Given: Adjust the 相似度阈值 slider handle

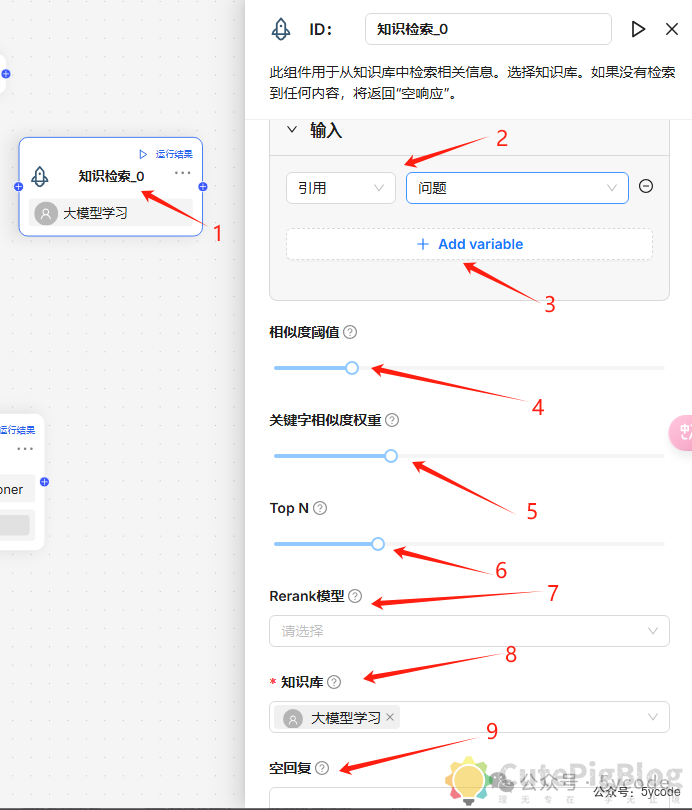Looking at the screenshot, I should [x=352, y=368].
